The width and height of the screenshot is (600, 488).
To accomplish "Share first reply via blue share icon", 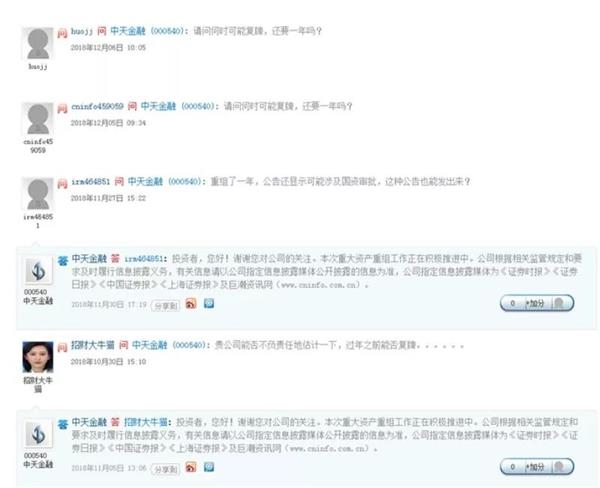I will point(209,304).
